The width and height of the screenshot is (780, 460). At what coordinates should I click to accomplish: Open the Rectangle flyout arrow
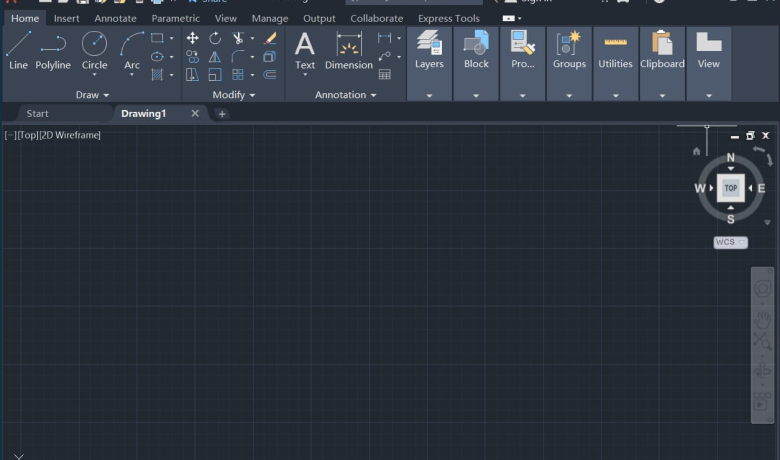[172, 38]
